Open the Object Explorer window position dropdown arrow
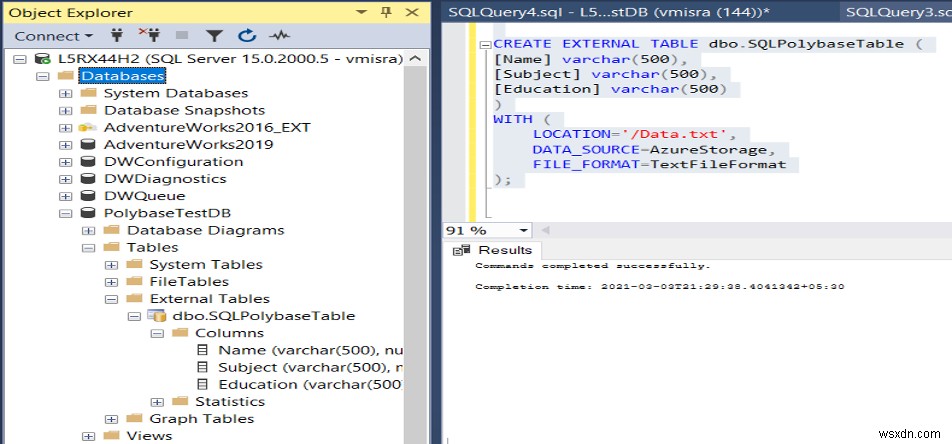Screen dimensions: 952x444 tap(361, 12)
